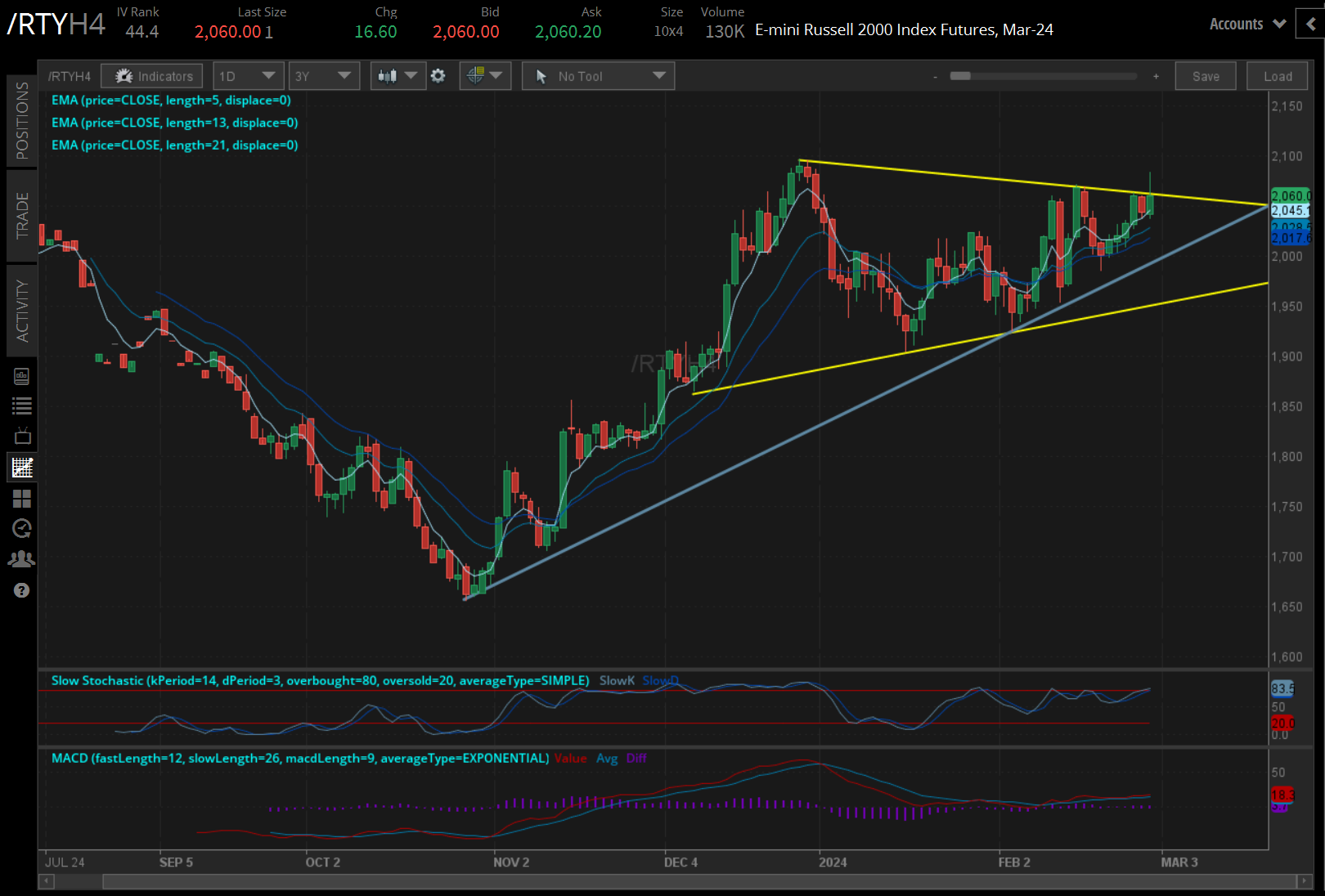Open the candlestick chart type dropdown
This screenshot has width=1325, height=896.
coord(397,76)
